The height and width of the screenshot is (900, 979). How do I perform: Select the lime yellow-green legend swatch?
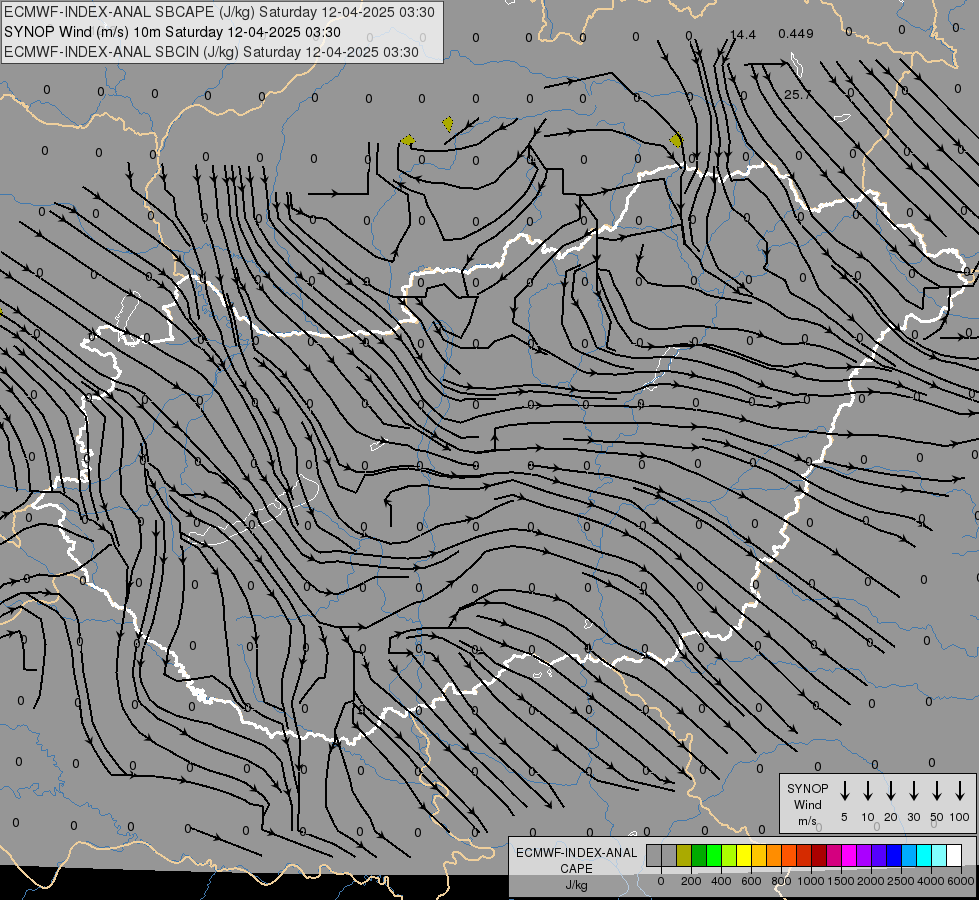pos(729,855)
